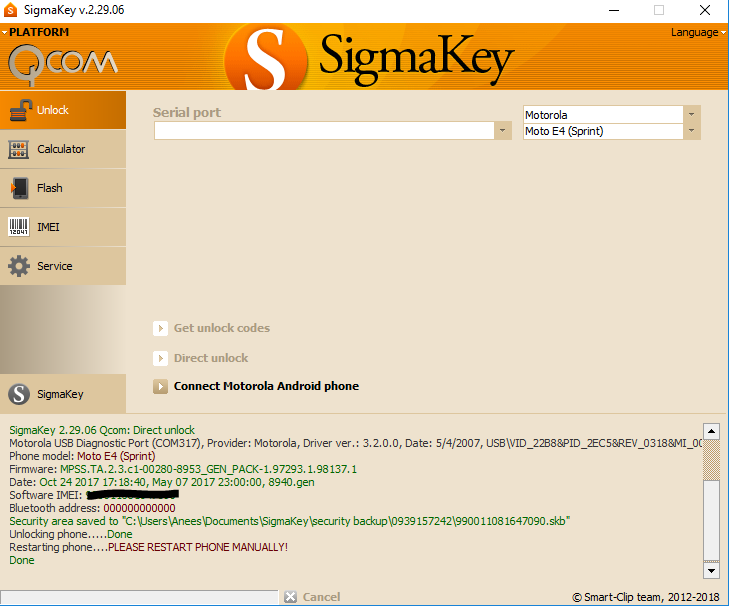Click the log scroll up arrow
This screenshot has width=729, height=606.
[711, 432]
